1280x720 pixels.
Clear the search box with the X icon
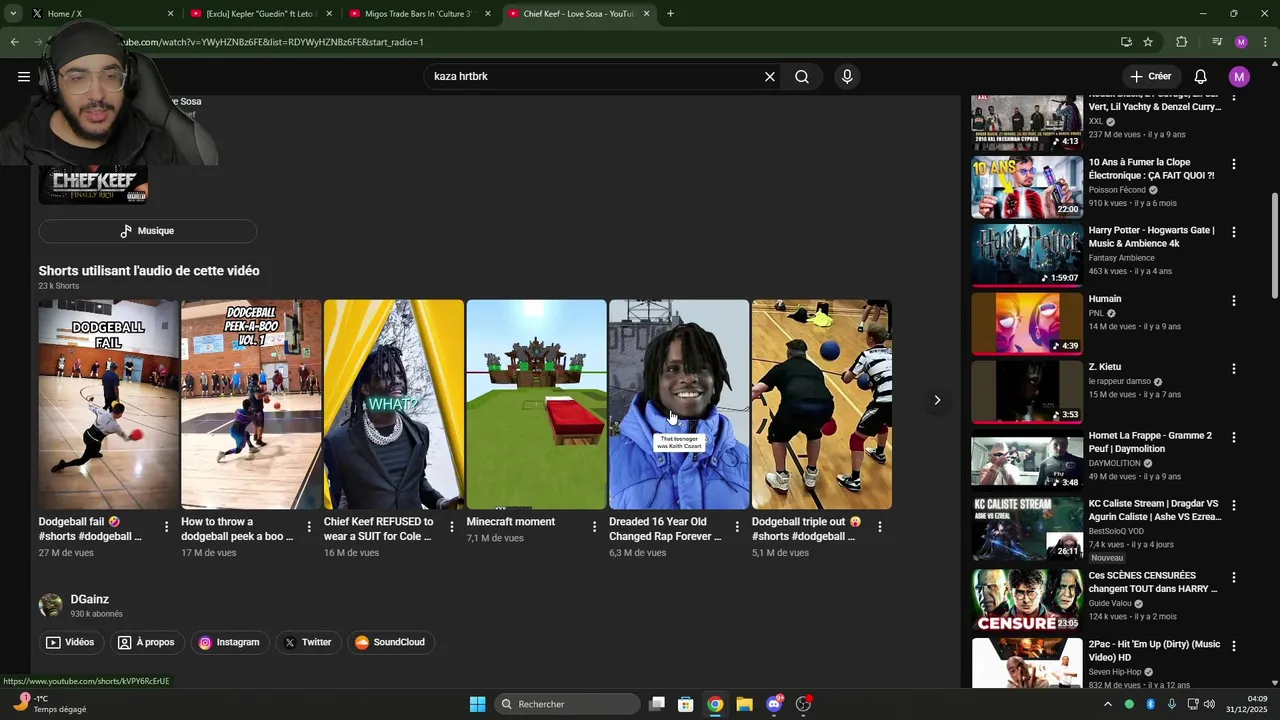[x=770, y=77]
